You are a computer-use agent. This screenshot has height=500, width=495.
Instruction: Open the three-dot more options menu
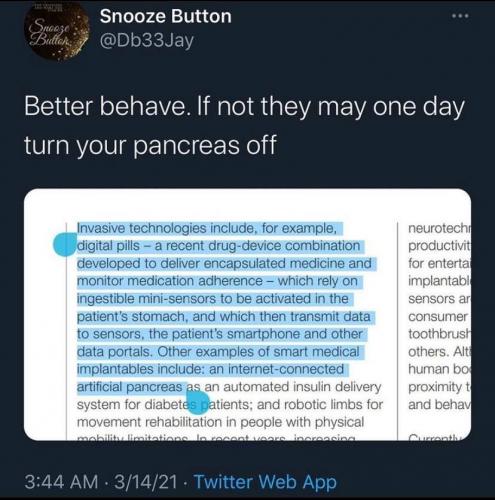(460, 16)
